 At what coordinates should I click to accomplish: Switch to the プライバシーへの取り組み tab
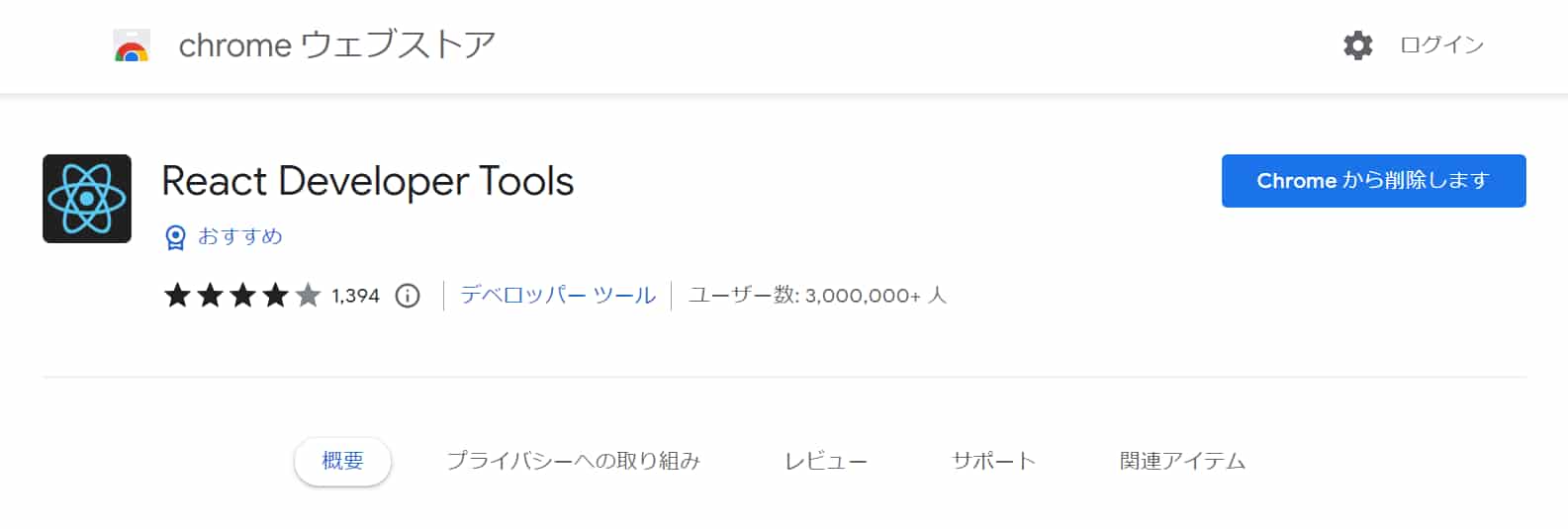pos(573,461)
